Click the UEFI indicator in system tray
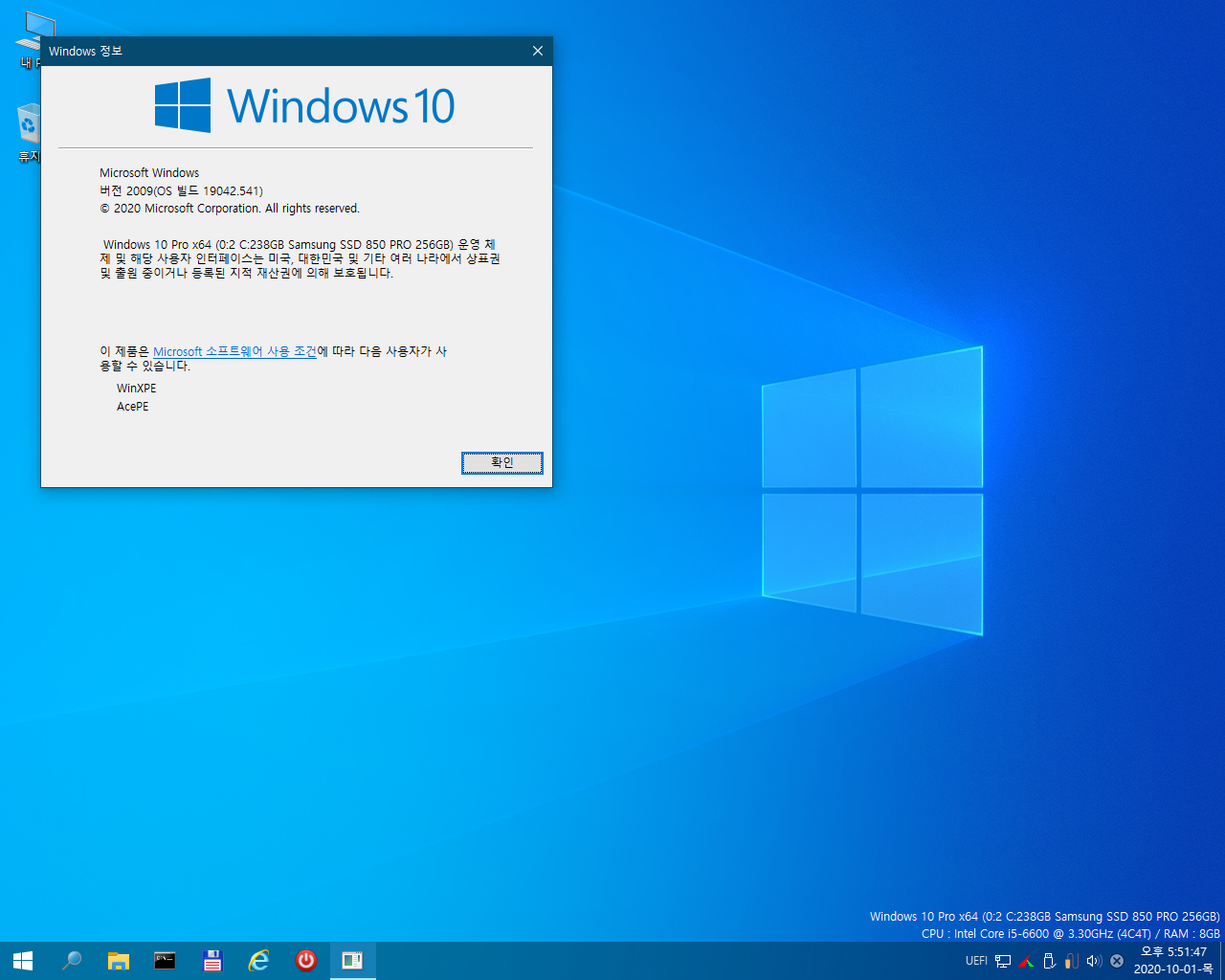 976,961
